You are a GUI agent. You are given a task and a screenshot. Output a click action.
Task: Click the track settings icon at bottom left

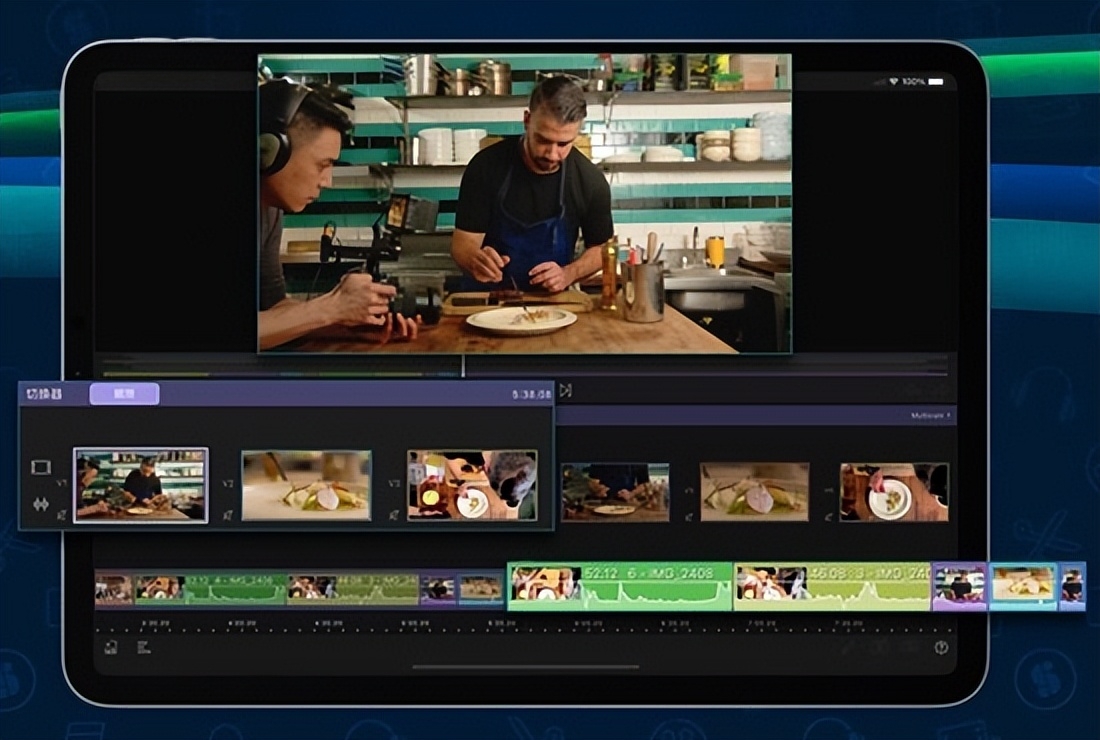pos(144,647)
